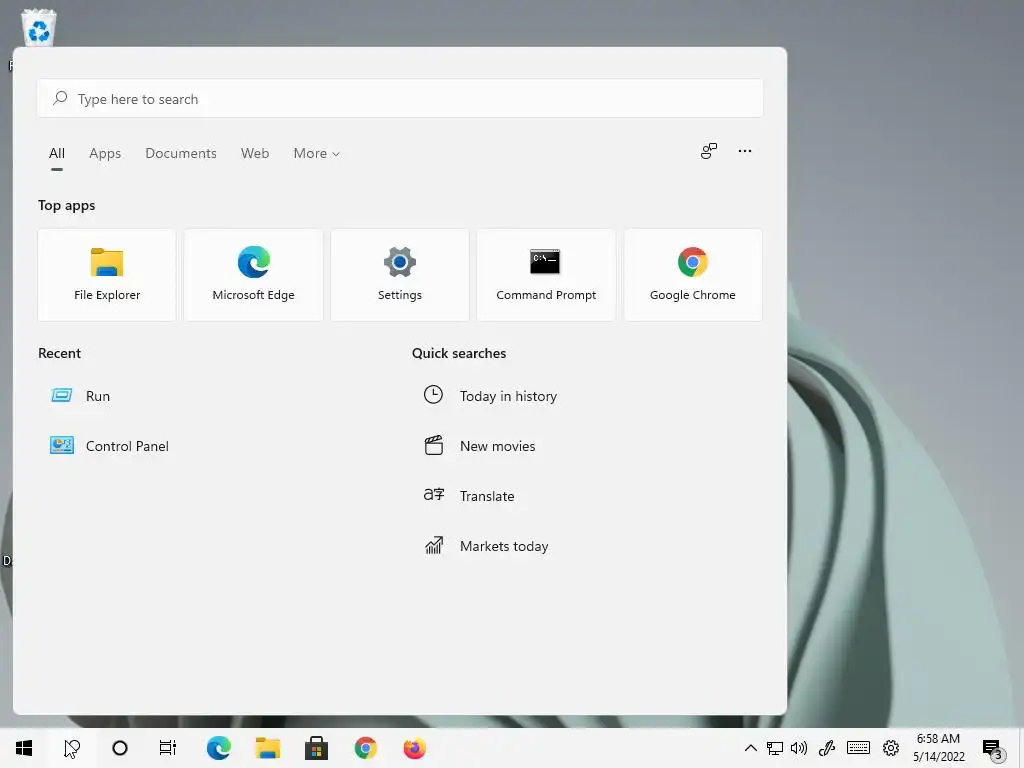Open Settings tile in Top apps

400,275
